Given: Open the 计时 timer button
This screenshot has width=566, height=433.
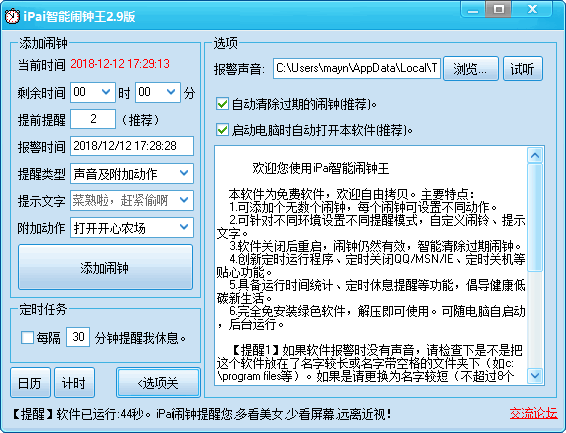Looking at the screenshot, I should [74, 382].
